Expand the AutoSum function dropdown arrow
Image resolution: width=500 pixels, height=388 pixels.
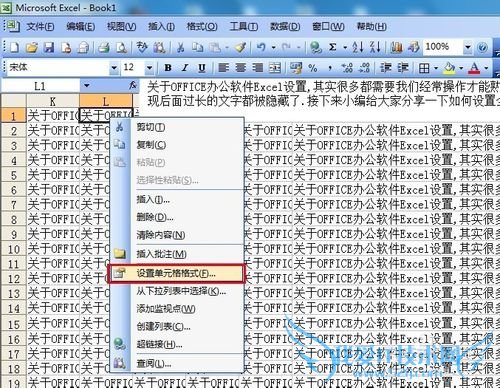coord(345,48)
